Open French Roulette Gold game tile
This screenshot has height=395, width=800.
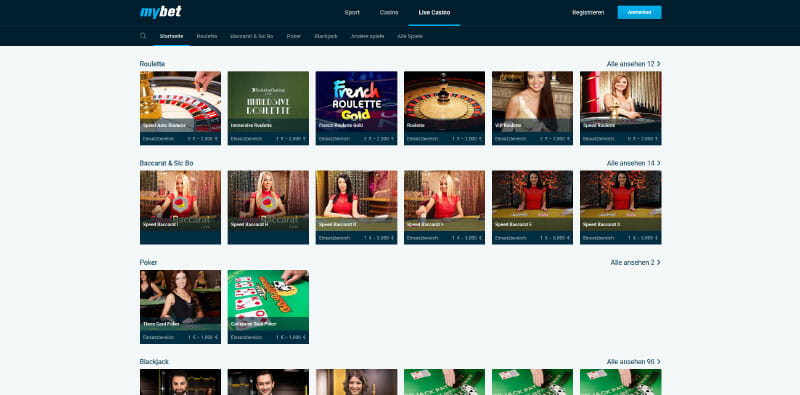(x=356, y=108)
